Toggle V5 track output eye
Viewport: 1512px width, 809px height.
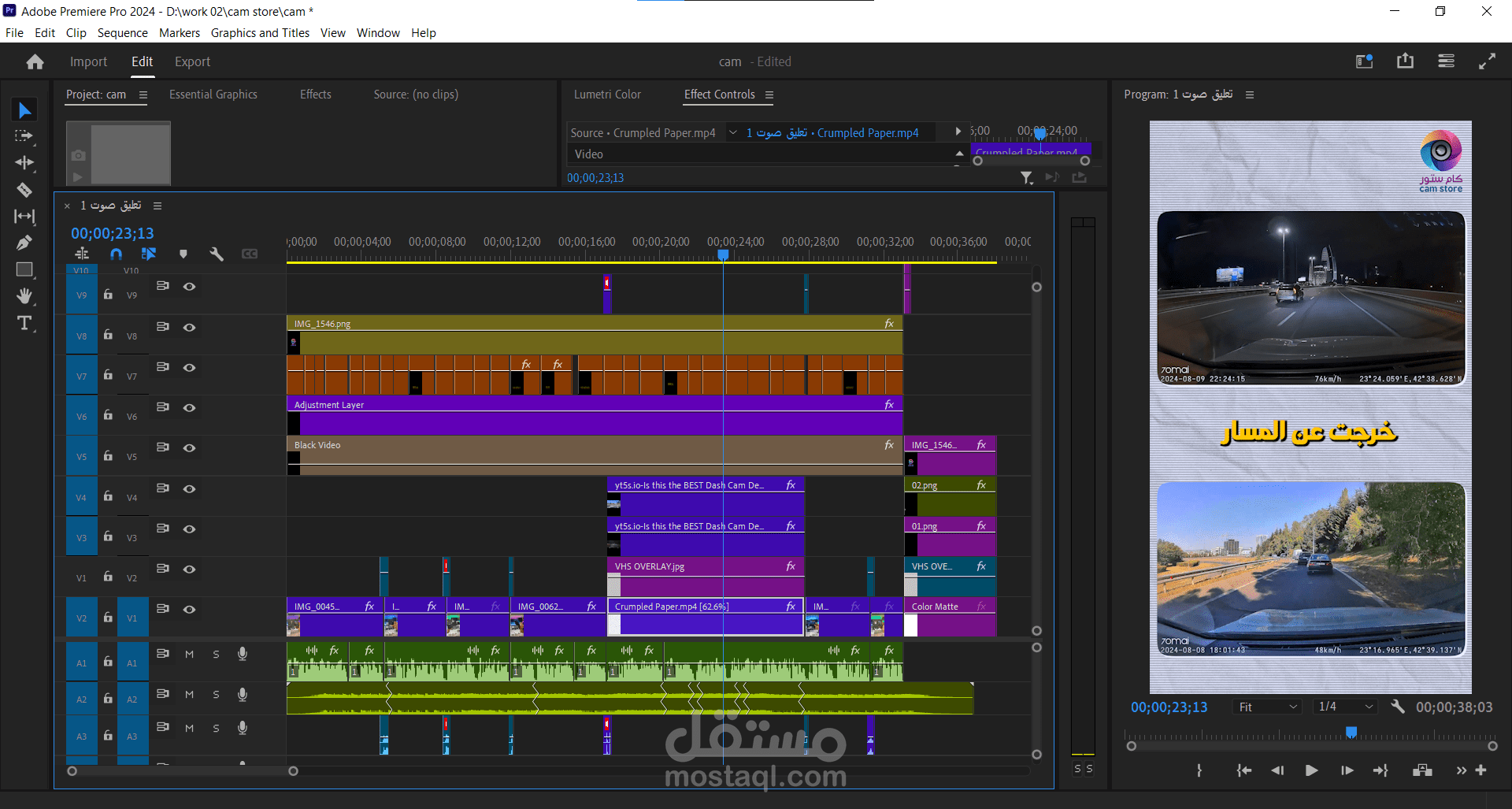pyautogui.click(x=189, y=448)
